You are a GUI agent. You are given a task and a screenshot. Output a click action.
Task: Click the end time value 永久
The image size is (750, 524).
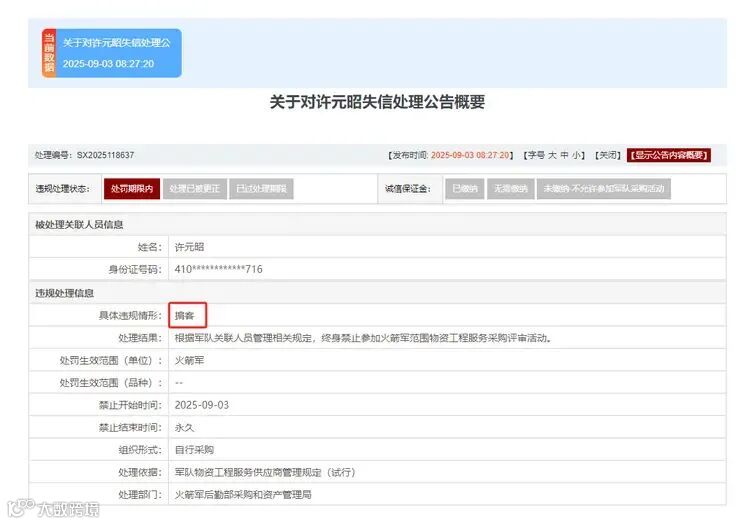(185, 428)
